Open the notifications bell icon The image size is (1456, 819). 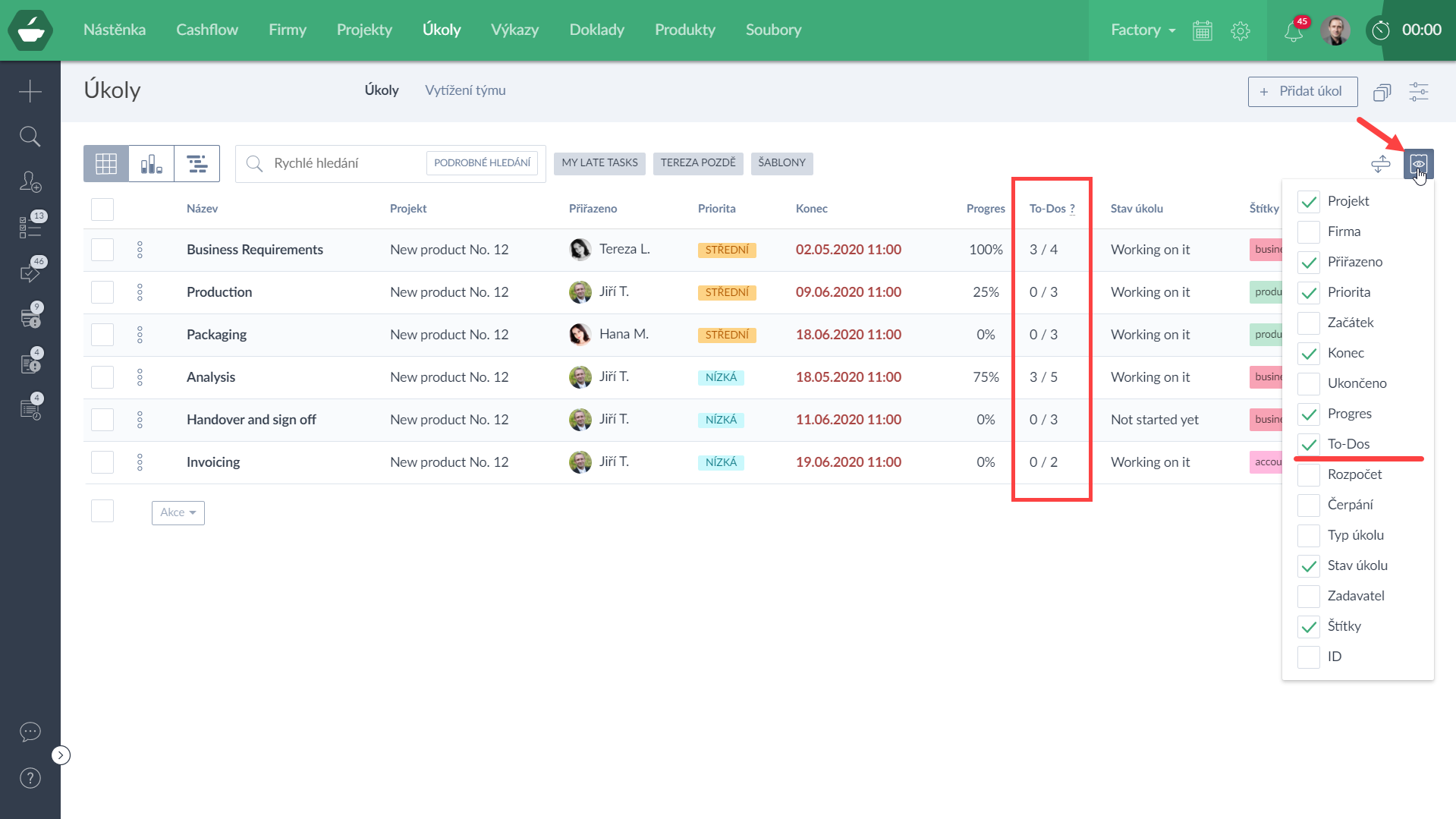[x=1293, y=31]
